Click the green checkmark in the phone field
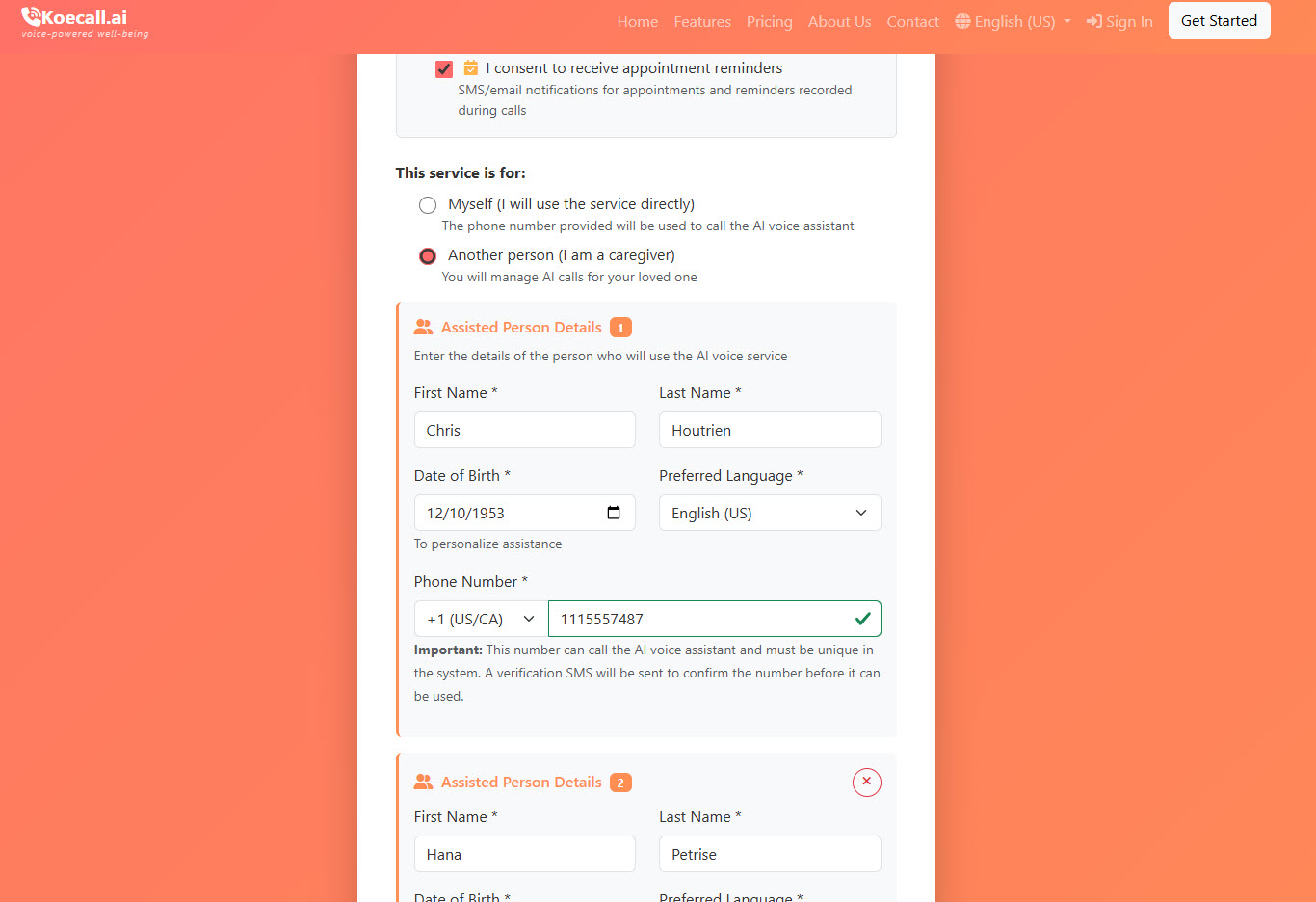The image size is (1316, 902). click(862, 619)
